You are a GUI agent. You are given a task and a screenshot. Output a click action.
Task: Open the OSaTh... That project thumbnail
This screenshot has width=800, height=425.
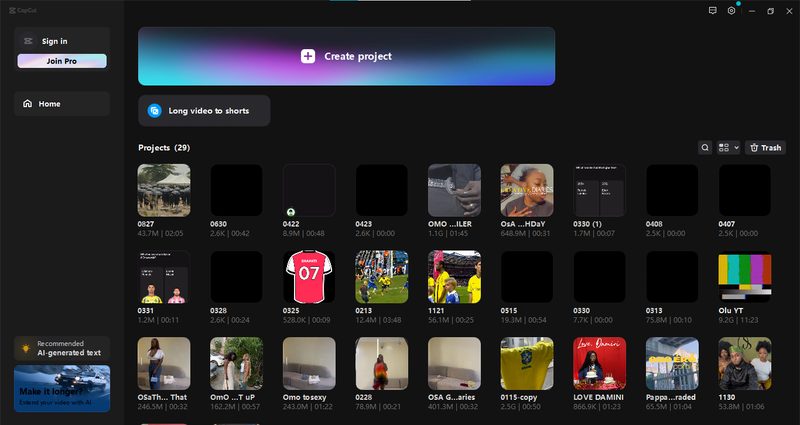point(164,364)
